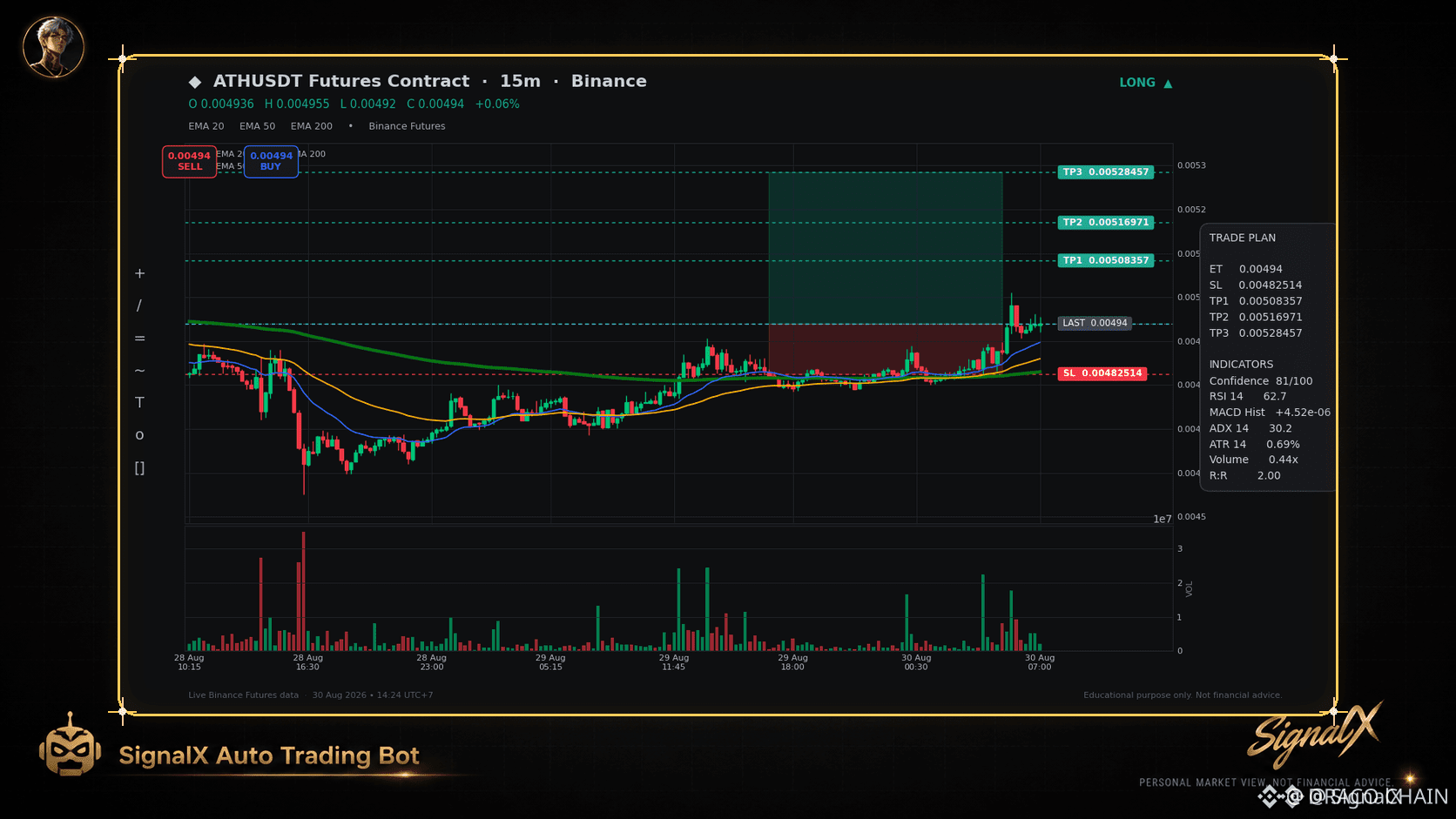Click the TP2 0.00516971 price label

tap(1106, 223)
